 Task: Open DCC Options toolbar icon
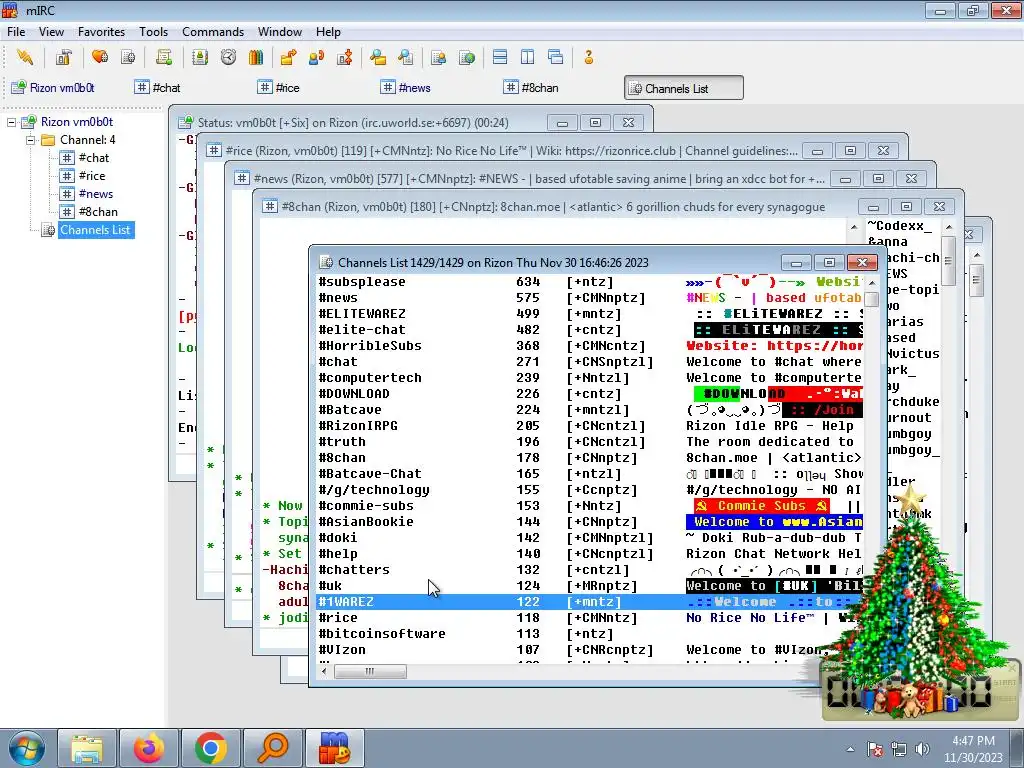(x=344, y=57)
